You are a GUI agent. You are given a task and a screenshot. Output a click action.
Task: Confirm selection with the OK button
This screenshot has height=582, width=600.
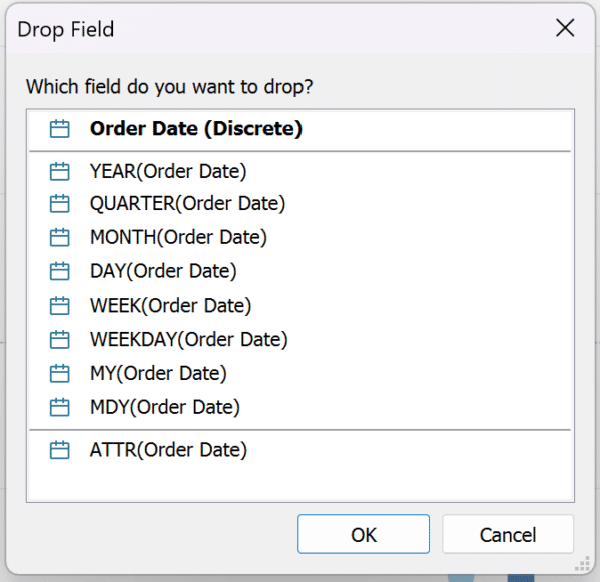pos(363,535)
